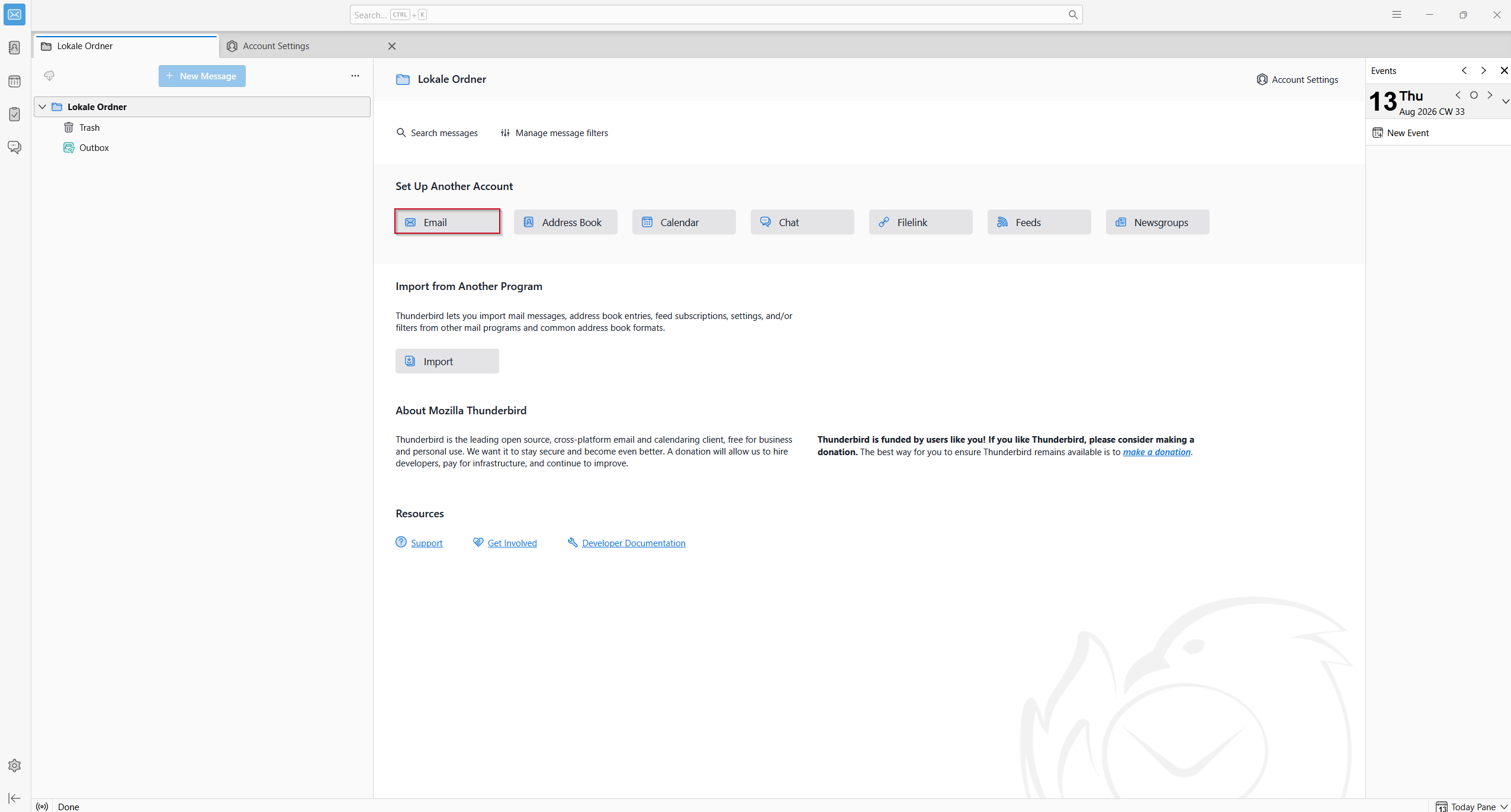
Task: Select the Outbox folder
Action: point(202,147)
